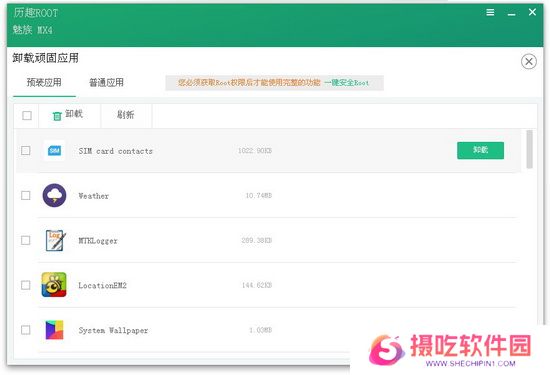This screenshot has width=550, height=375.
Task: Select the Weather app name text
Action: [x=94, y=196]
